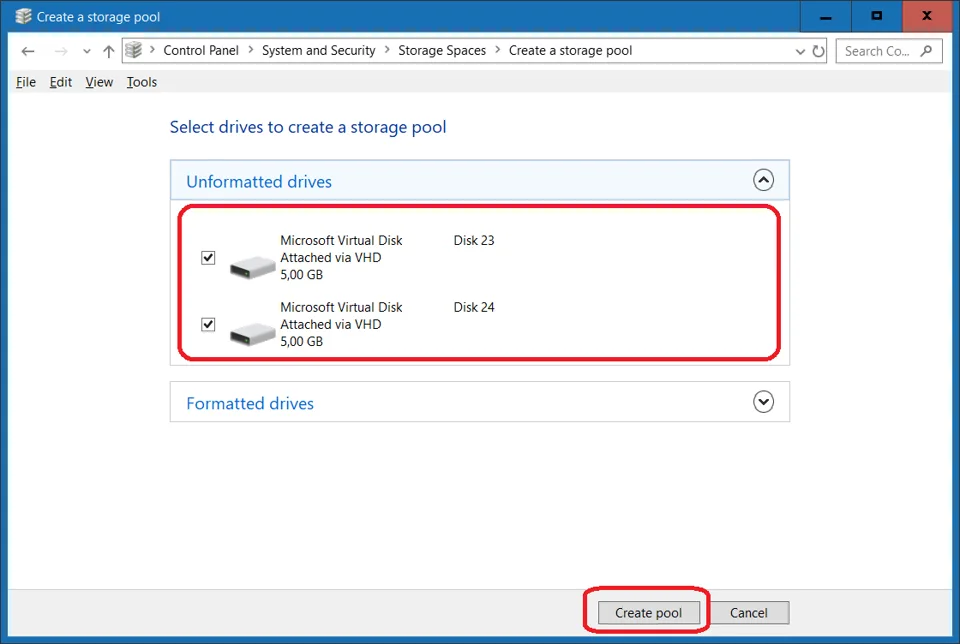
Task: Click the Storage Spaces icon in address bar
Action: click(133, 50)
